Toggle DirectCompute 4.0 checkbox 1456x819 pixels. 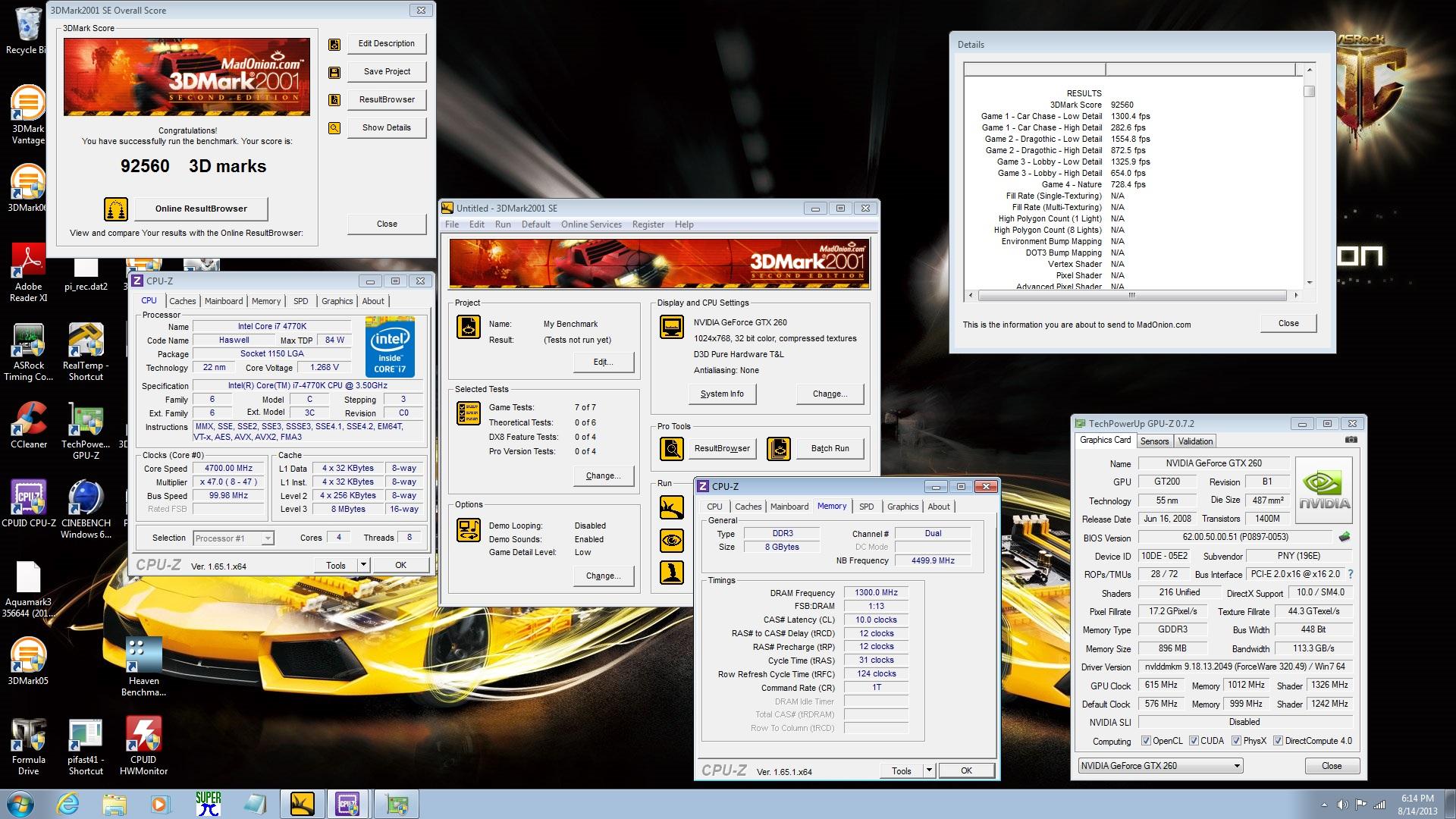pos(1278,741)
